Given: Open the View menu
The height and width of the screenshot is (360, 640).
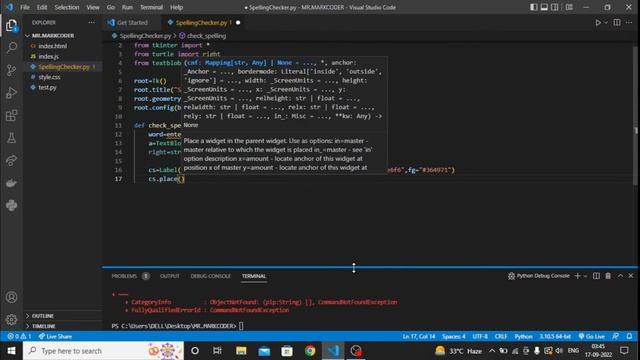Looking at the screenshot, I should pyautogui.click(x=93, y=7).
